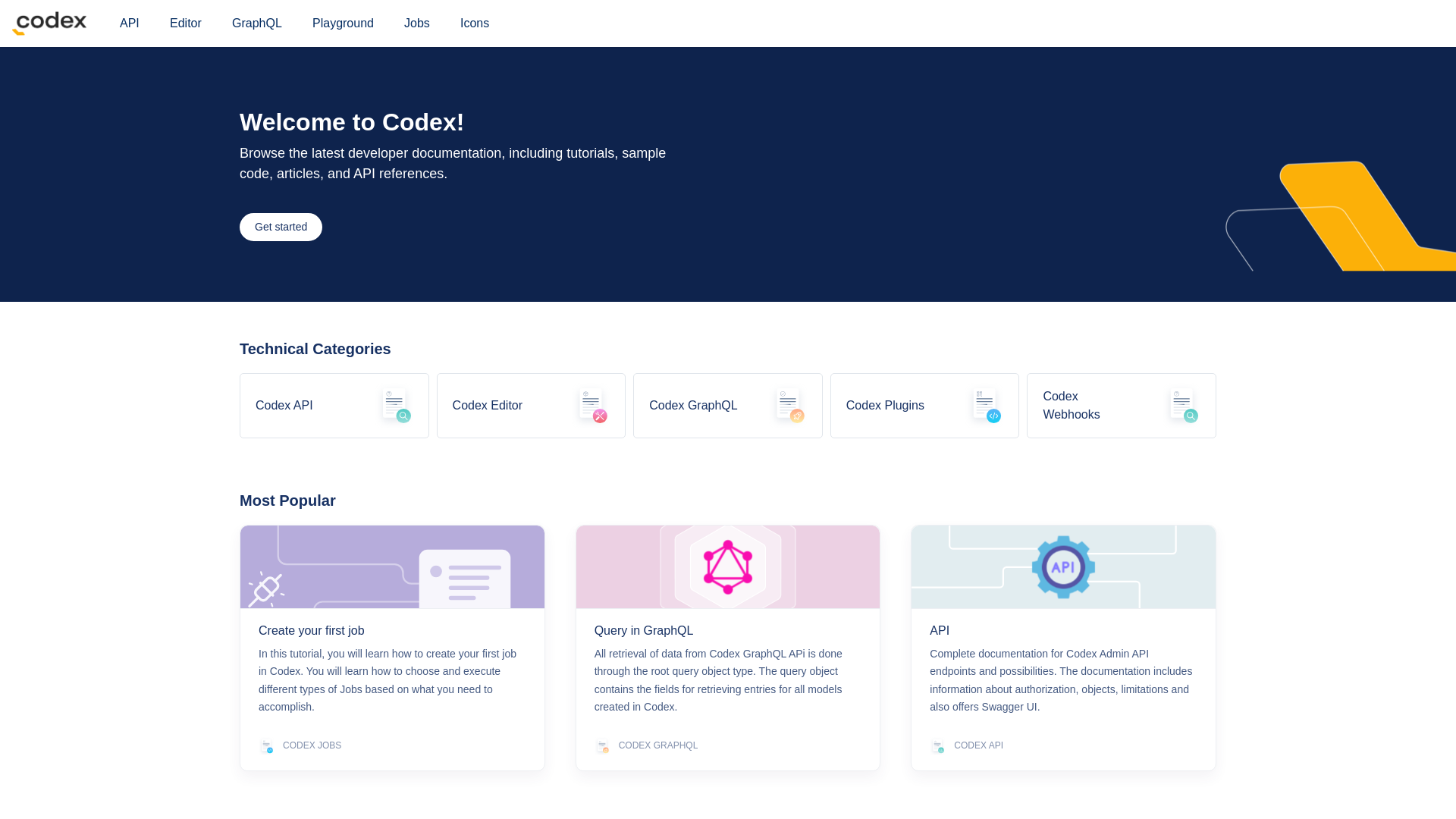The image size is (1456, 819).
Task: Click the Codex Plugins category icon
Action: click(987, 406)
